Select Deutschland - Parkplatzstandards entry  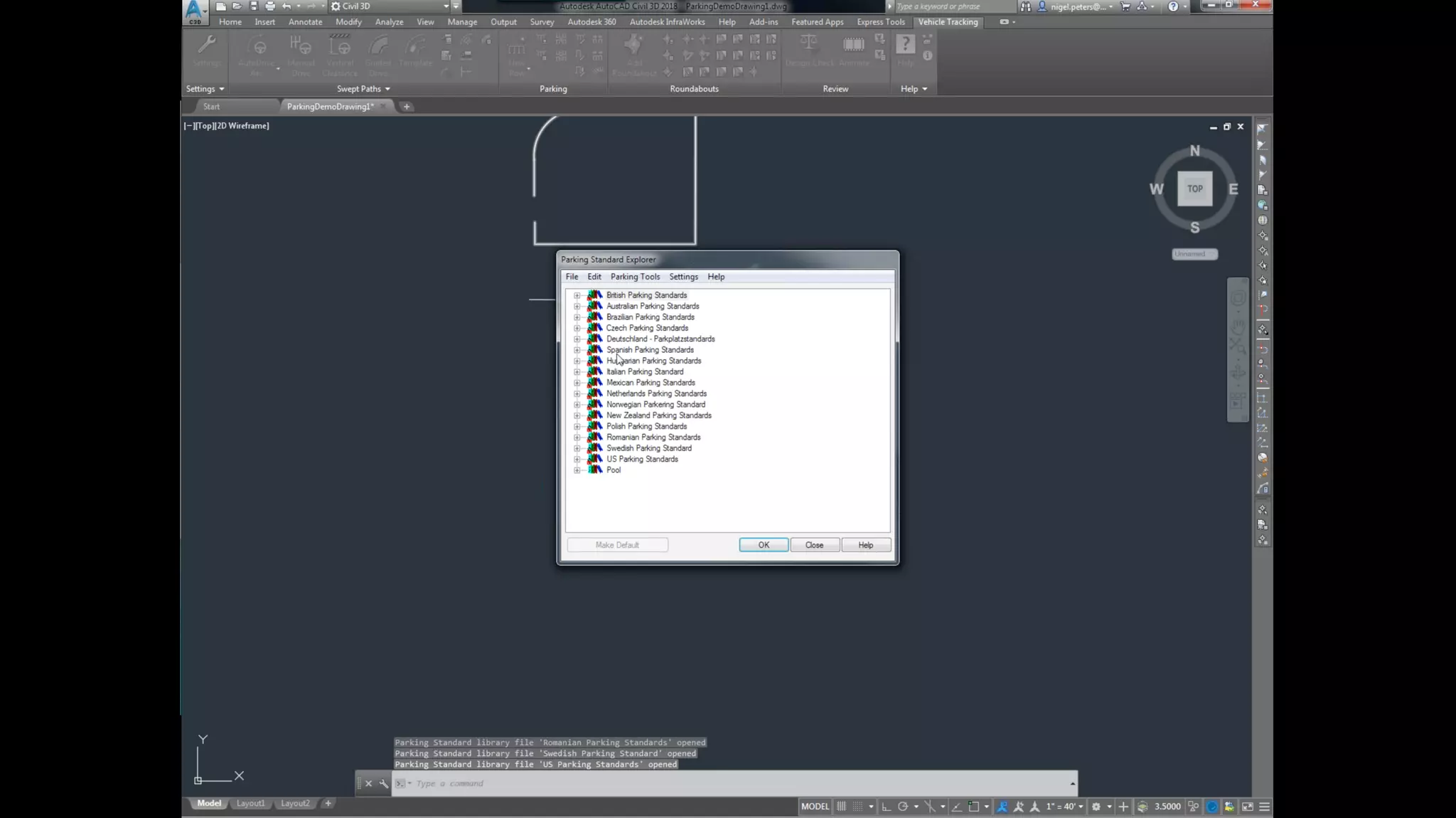pyautogui.click(x=660, y=339)
